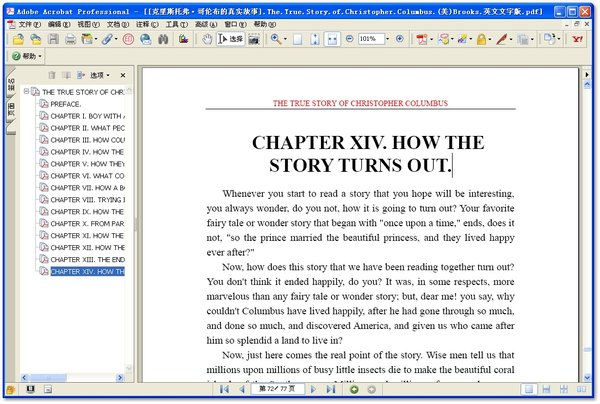Switch to Facing pages layout
600x404 pixels.
pos(581,389)
